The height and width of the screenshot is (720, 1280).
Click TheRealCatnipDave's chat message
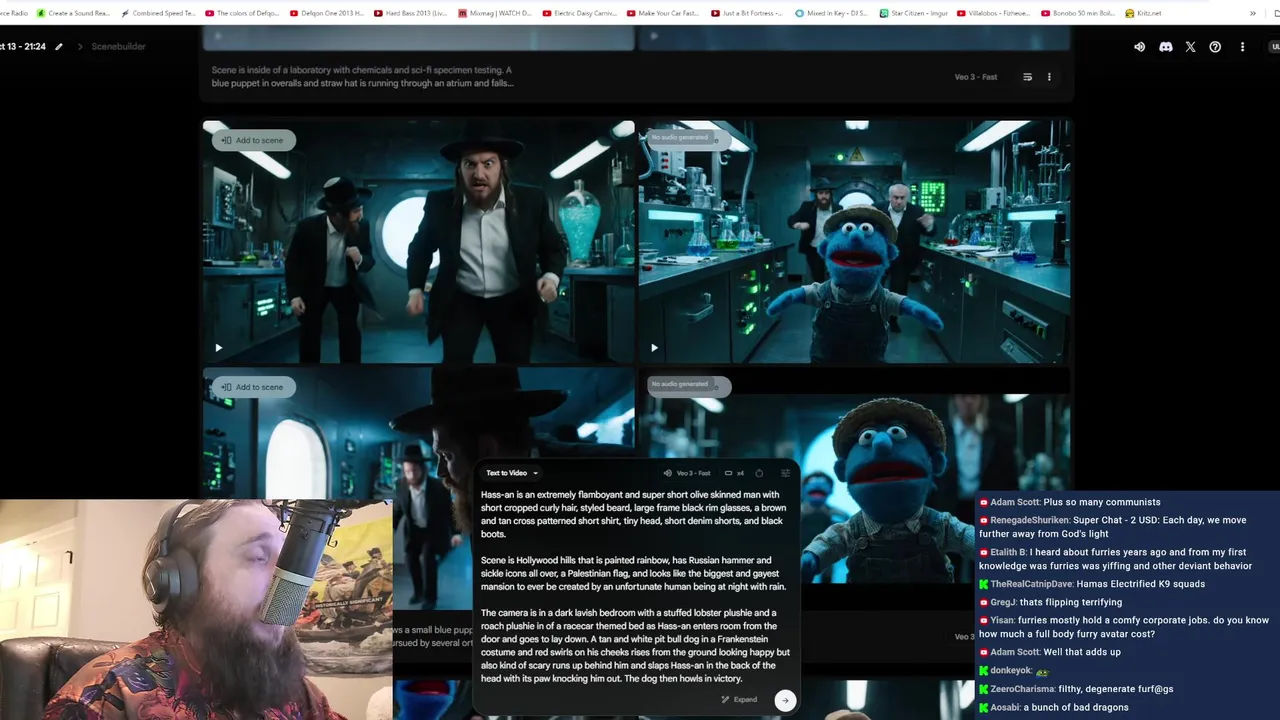(x=1092, y=584)
